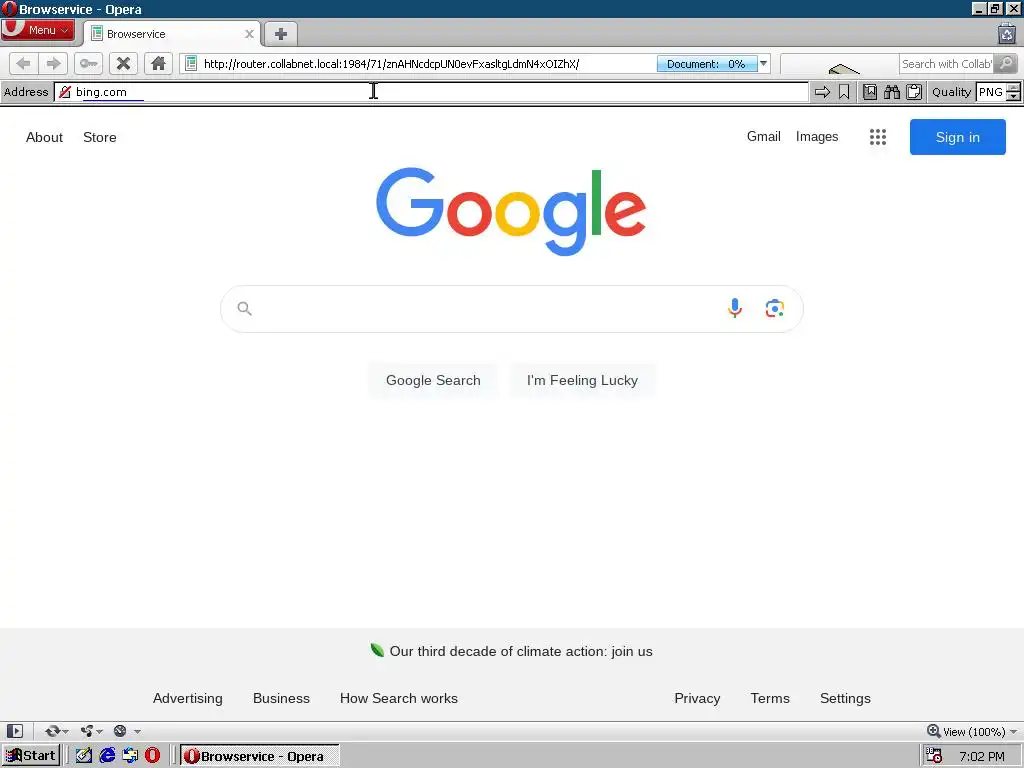This screenshot has width=1024, height=768.
Task: Open the Settings footer menu
Action: 845,698
